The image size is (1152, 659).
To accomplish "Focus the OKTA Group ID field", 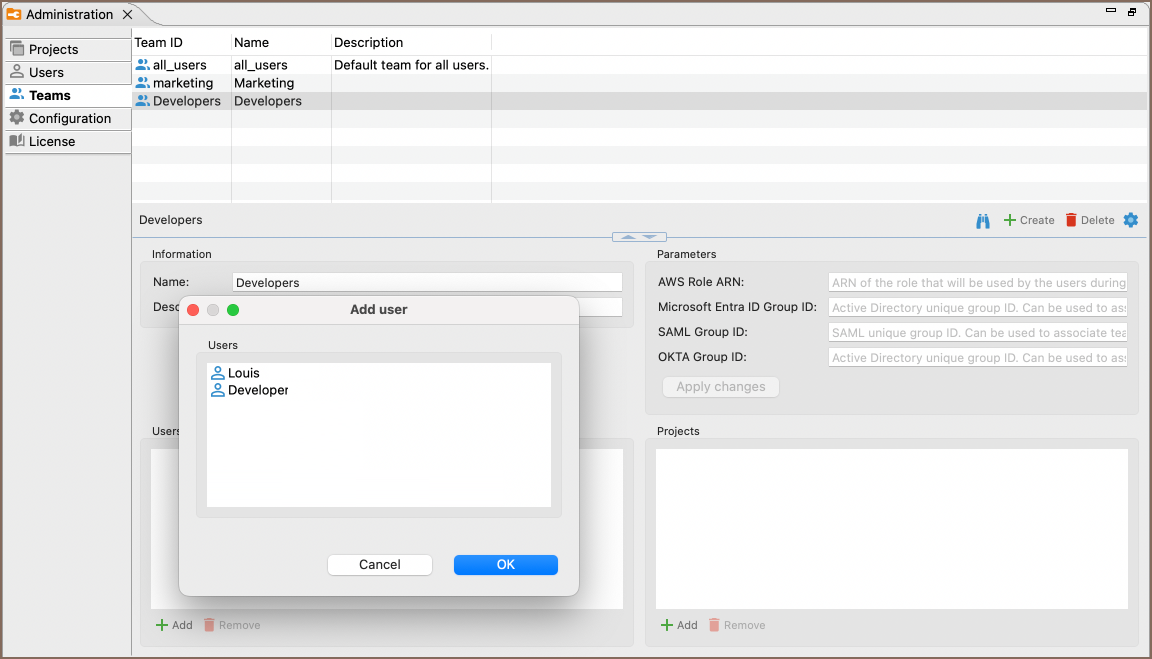I will coord(977,357).
